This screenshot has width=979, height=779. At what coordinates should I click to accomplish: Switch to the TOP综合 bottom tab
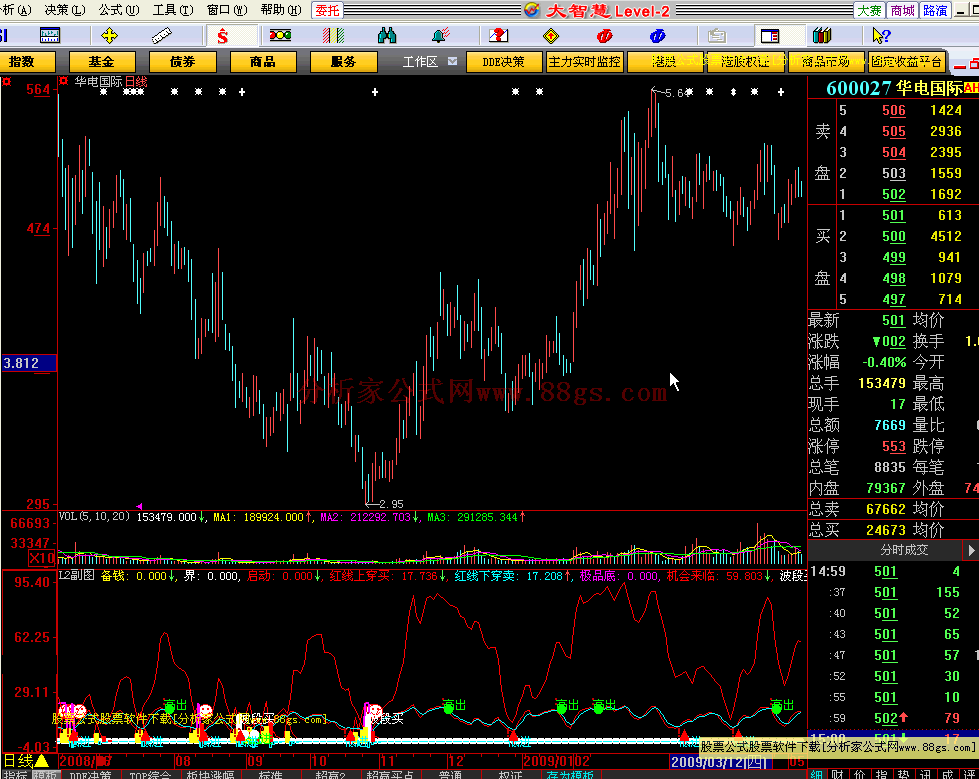[150, 774]
